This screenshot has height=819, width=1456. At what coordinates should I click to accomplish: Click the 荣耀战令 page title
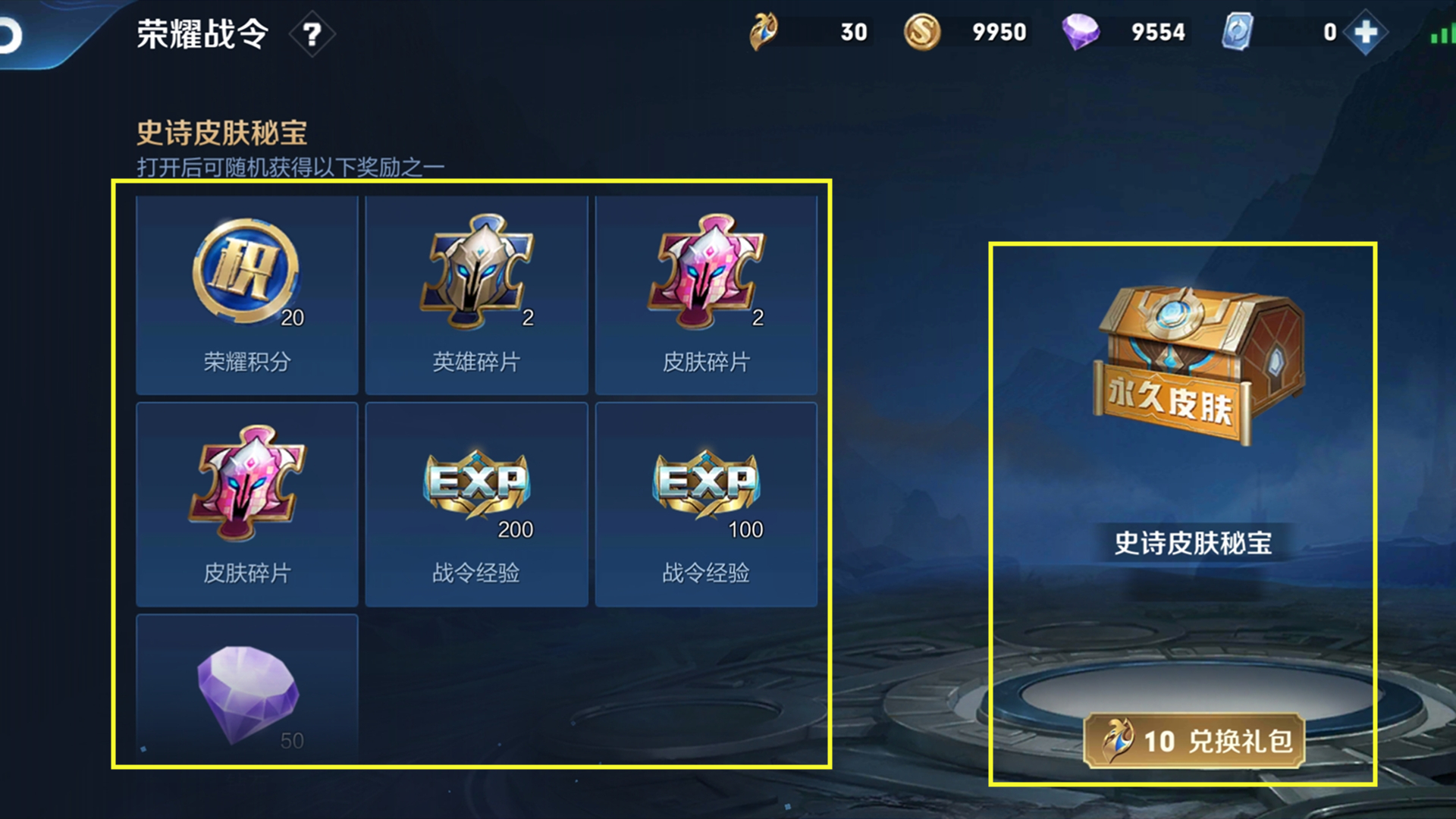202,35
